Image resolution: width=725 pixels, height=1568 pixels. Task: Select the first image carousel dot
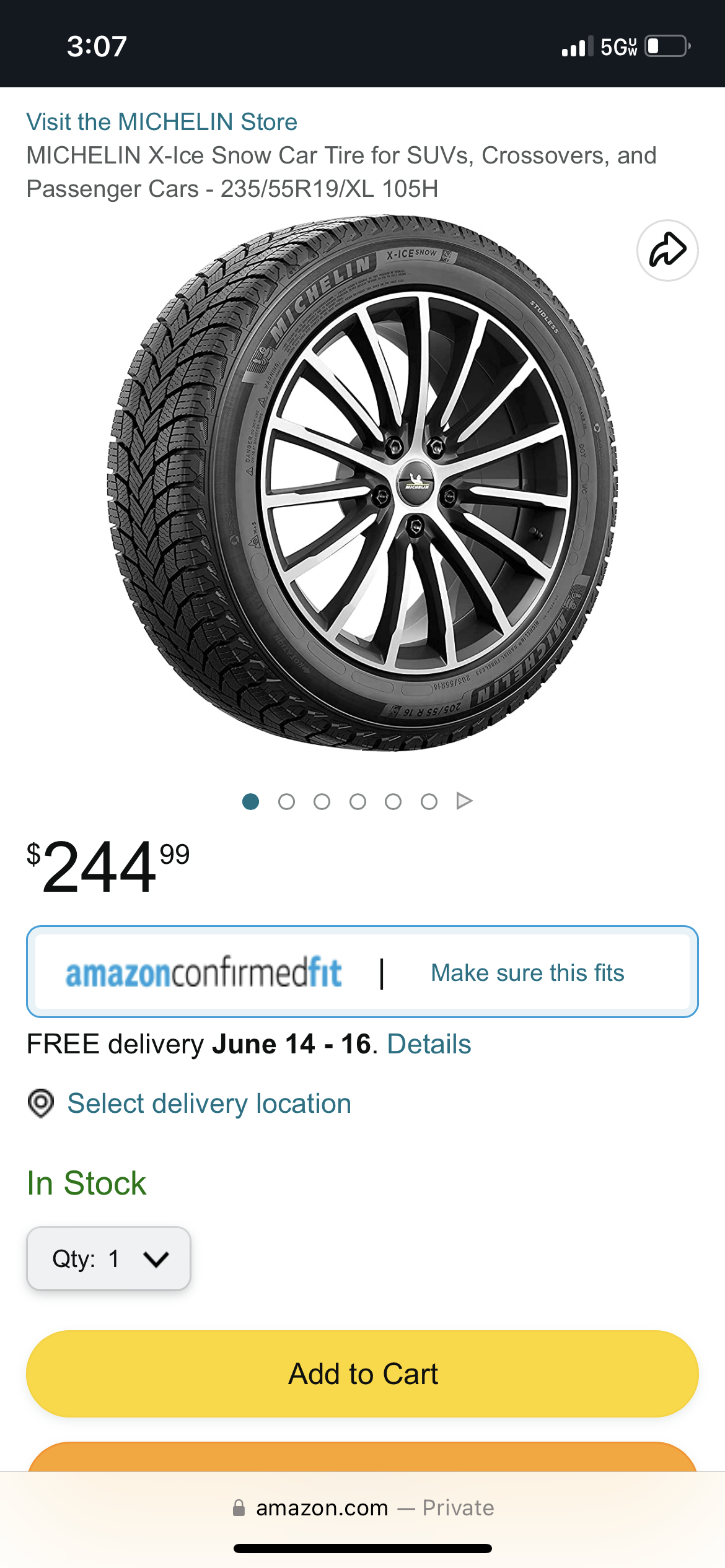(x=250, y=802)
